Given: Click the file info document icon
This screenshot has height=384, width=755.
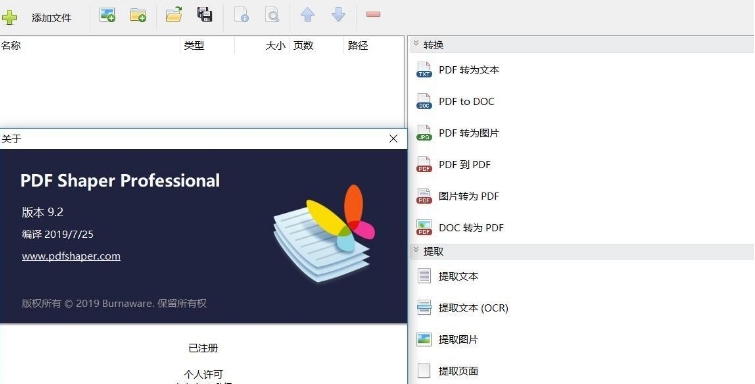Looking at the screenshot, I should [241, 14].
